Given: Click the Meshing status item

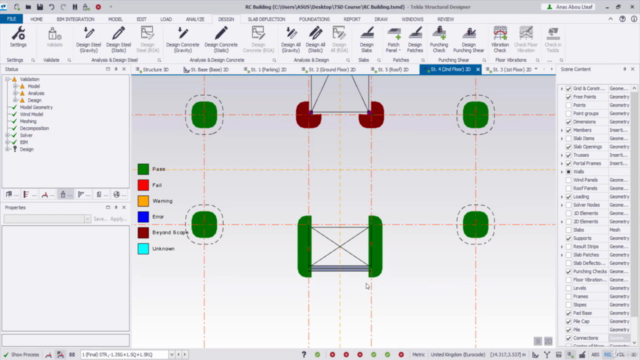Looking at the screenshot, I should click(28, 121).
